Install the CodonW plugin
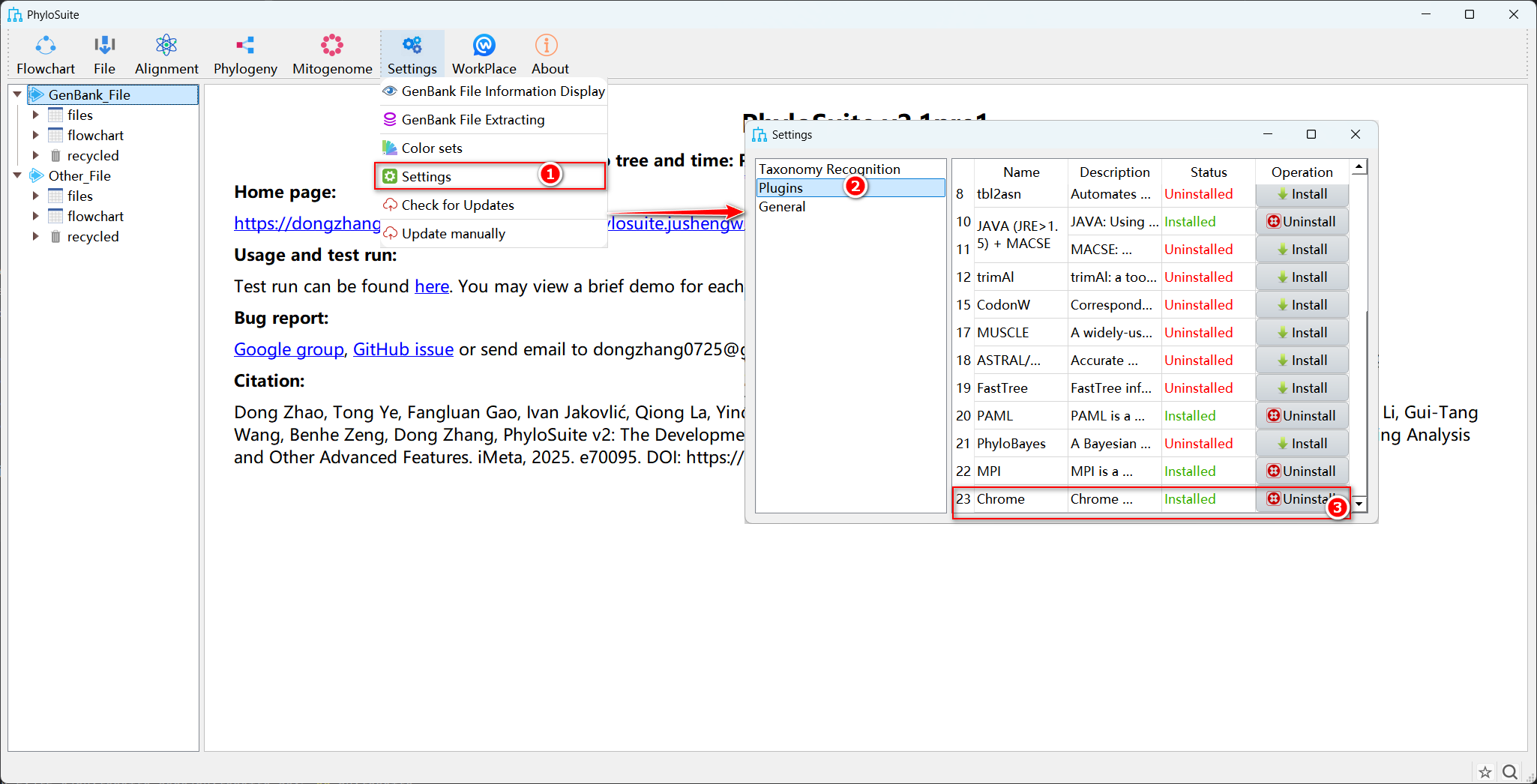 point(1302,305)
